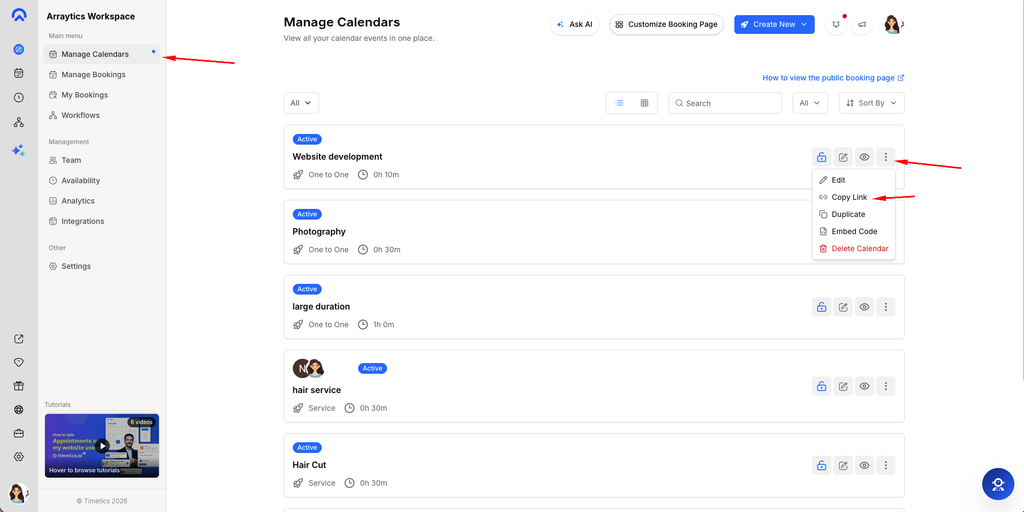Image resolution: width=1024 pixels, height=512 pixels.
Task: Open the AI sparkle icon in left rail
Action: [x=18, y=150]
